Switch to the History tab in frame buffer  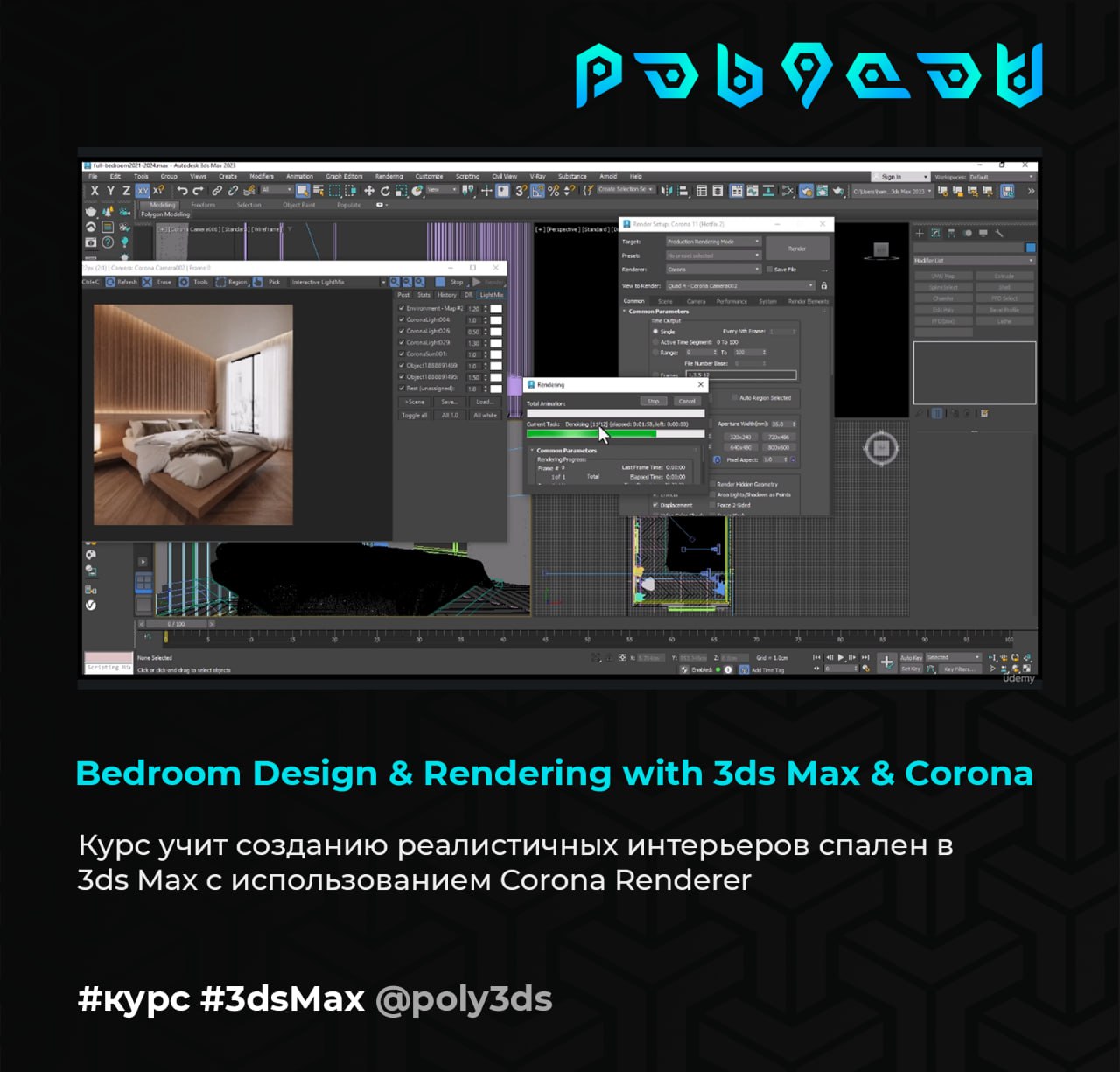coord(447,295)
